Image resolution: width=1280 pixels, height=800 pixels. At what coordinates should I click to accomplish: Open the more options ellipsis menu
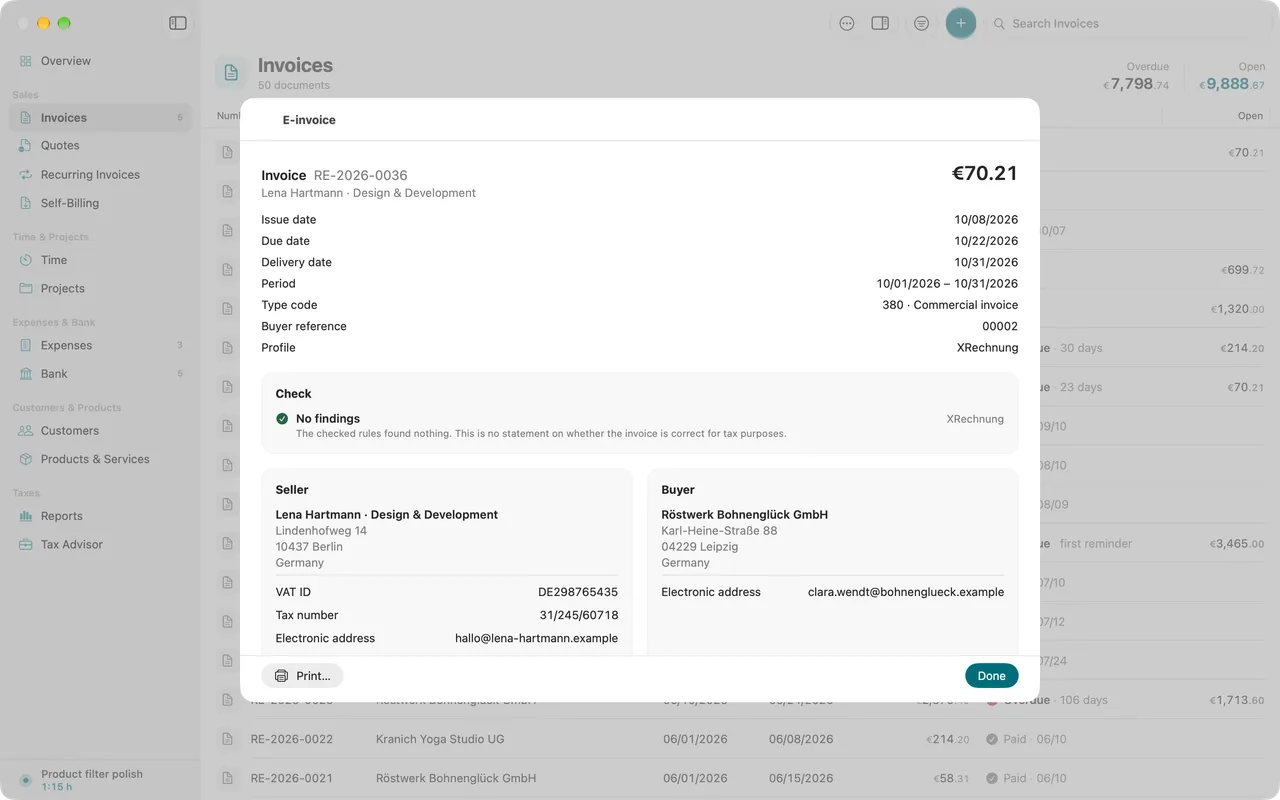pos(847,23)
